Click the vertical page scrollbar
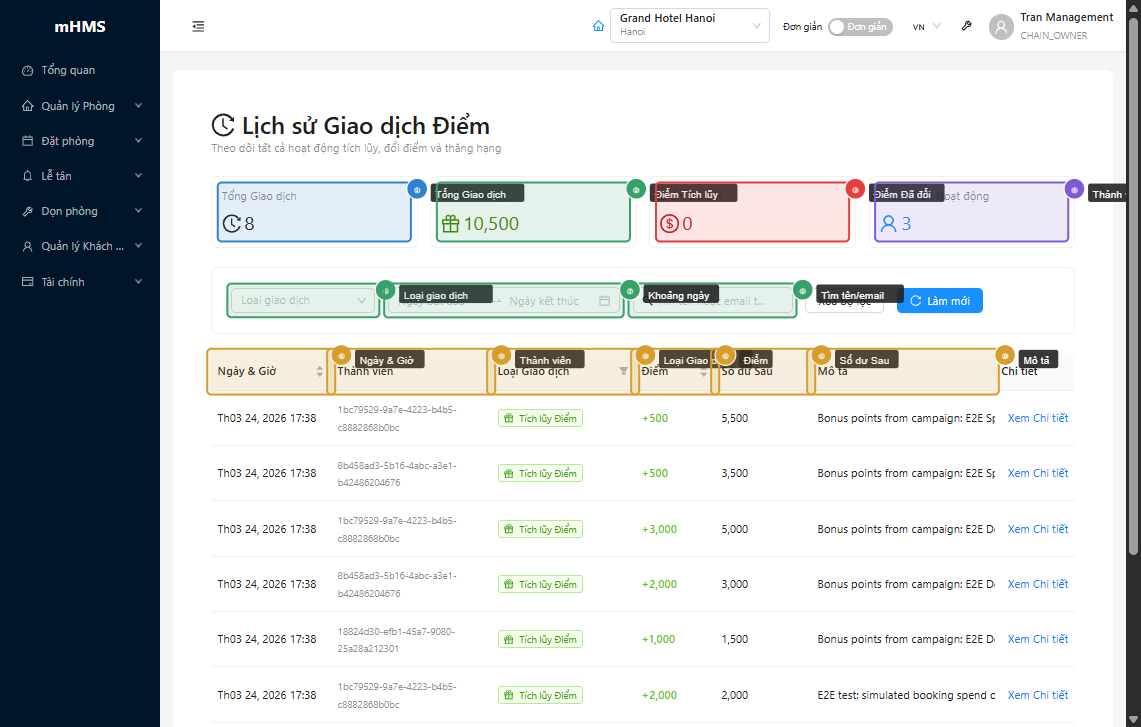The image size is (1141, 727). (x=1133, y=280)
